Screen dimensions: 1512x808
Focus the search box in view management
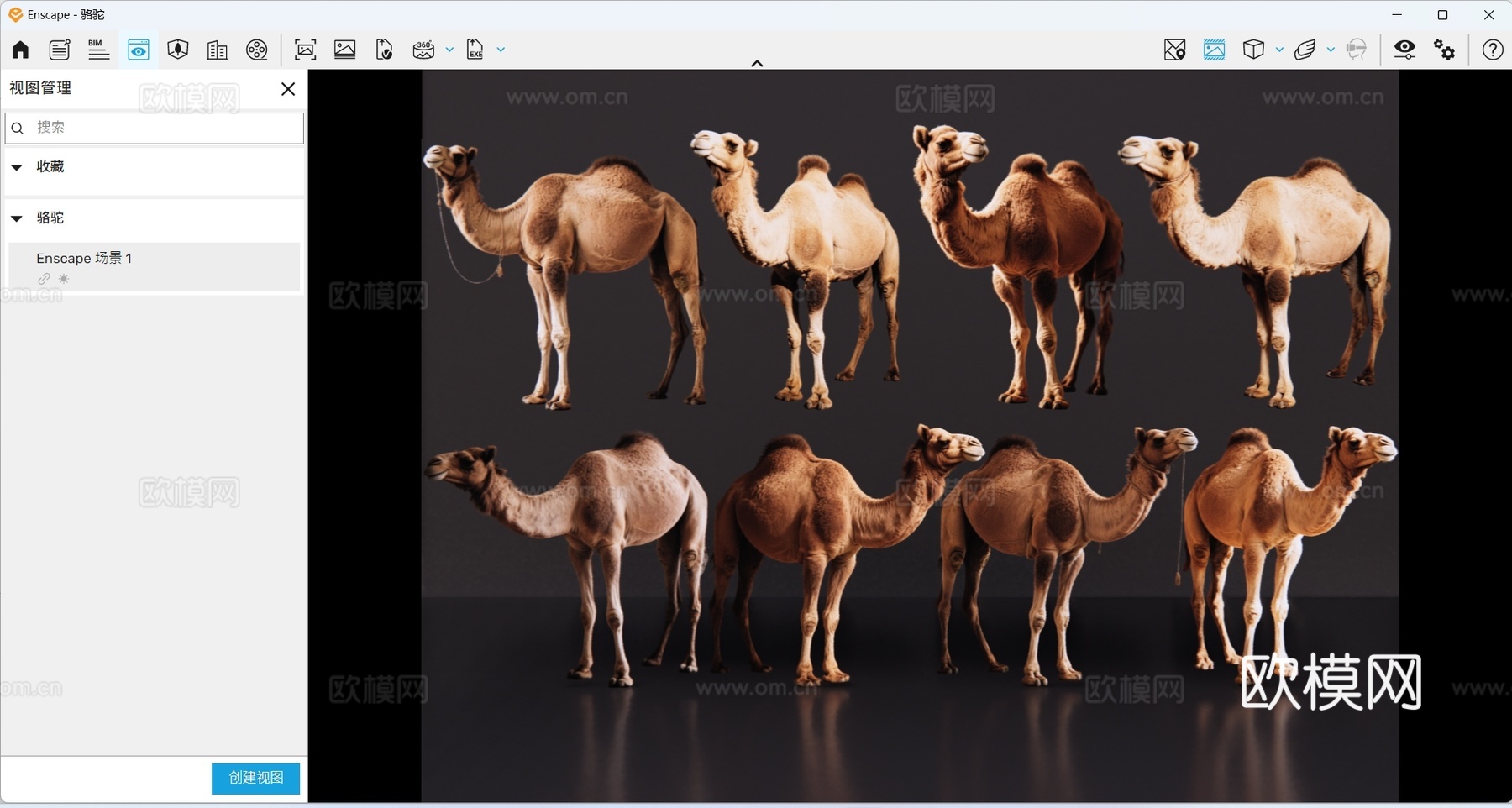pos(155,128)
